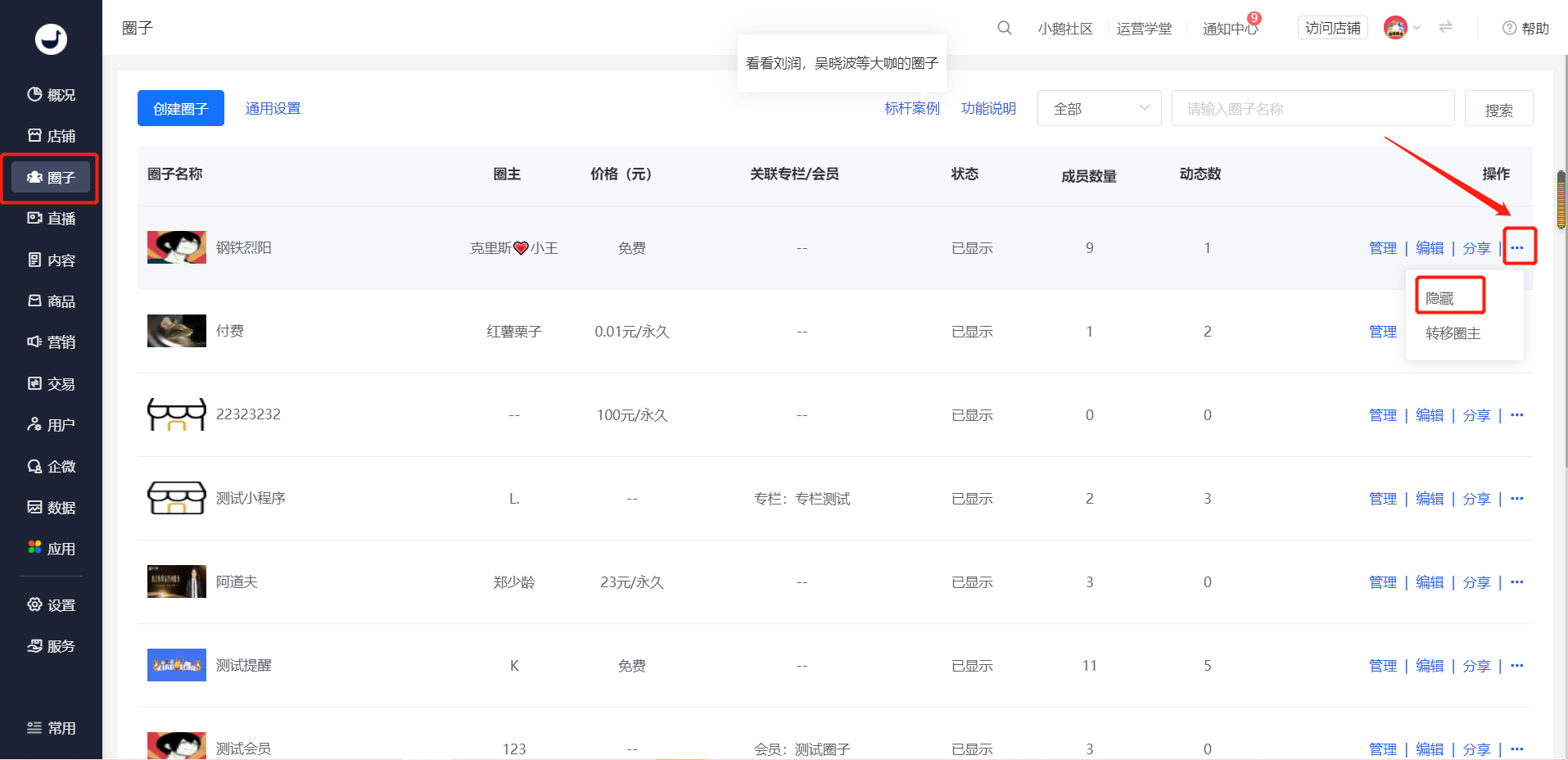
Task: Click 管理 for 钢铁烈阳
Action: click(x=1383, y=248)
